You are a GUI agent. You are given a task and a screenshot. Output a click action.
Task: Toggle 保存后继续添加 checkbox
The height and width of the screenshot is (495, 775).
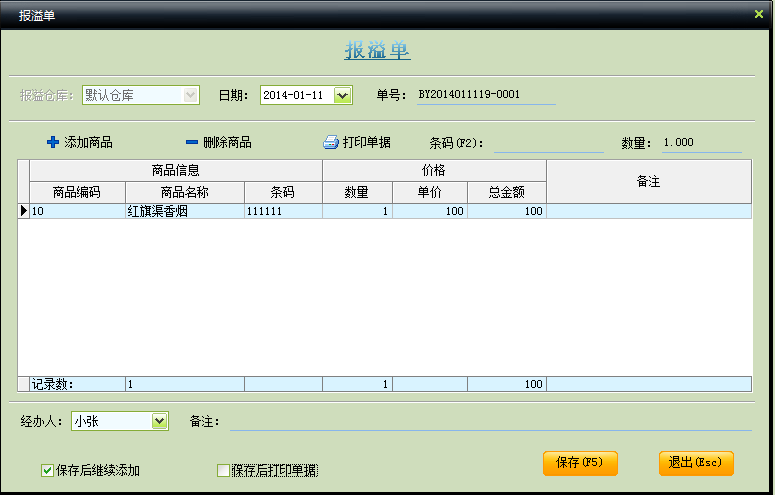pos(47,470)
